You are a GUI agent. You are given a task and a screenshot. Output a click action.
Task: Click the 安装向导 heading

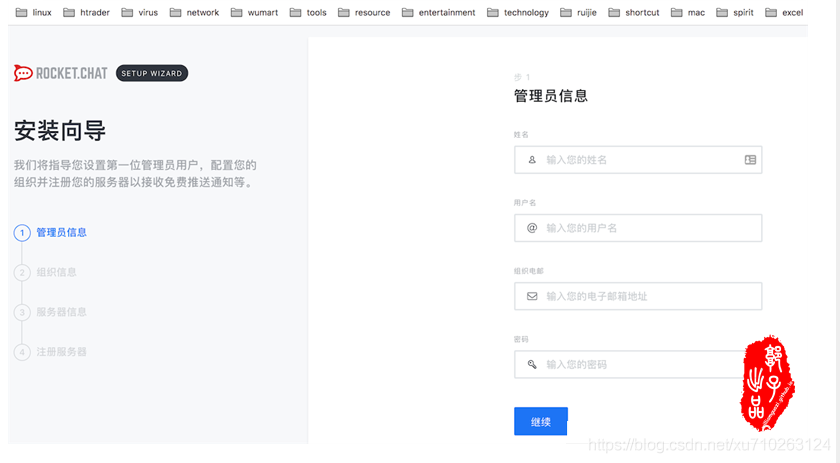coord(60,131)
